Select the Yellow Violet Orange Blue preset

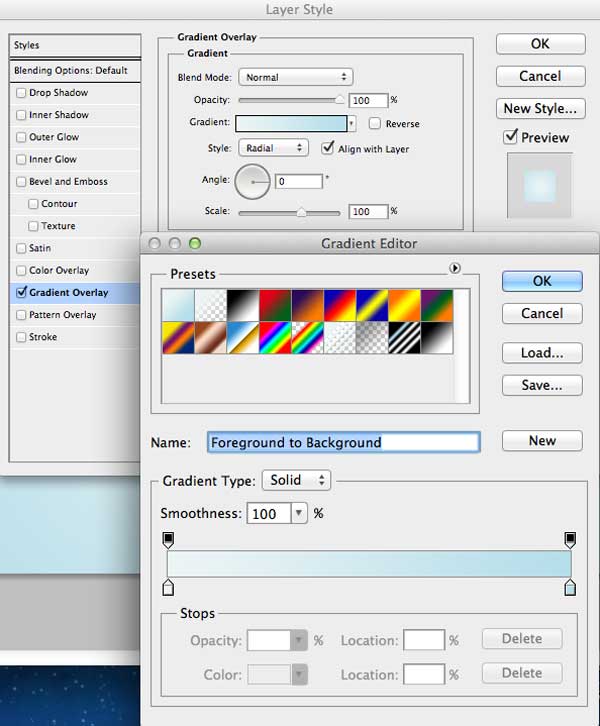(x=178, y=338)
